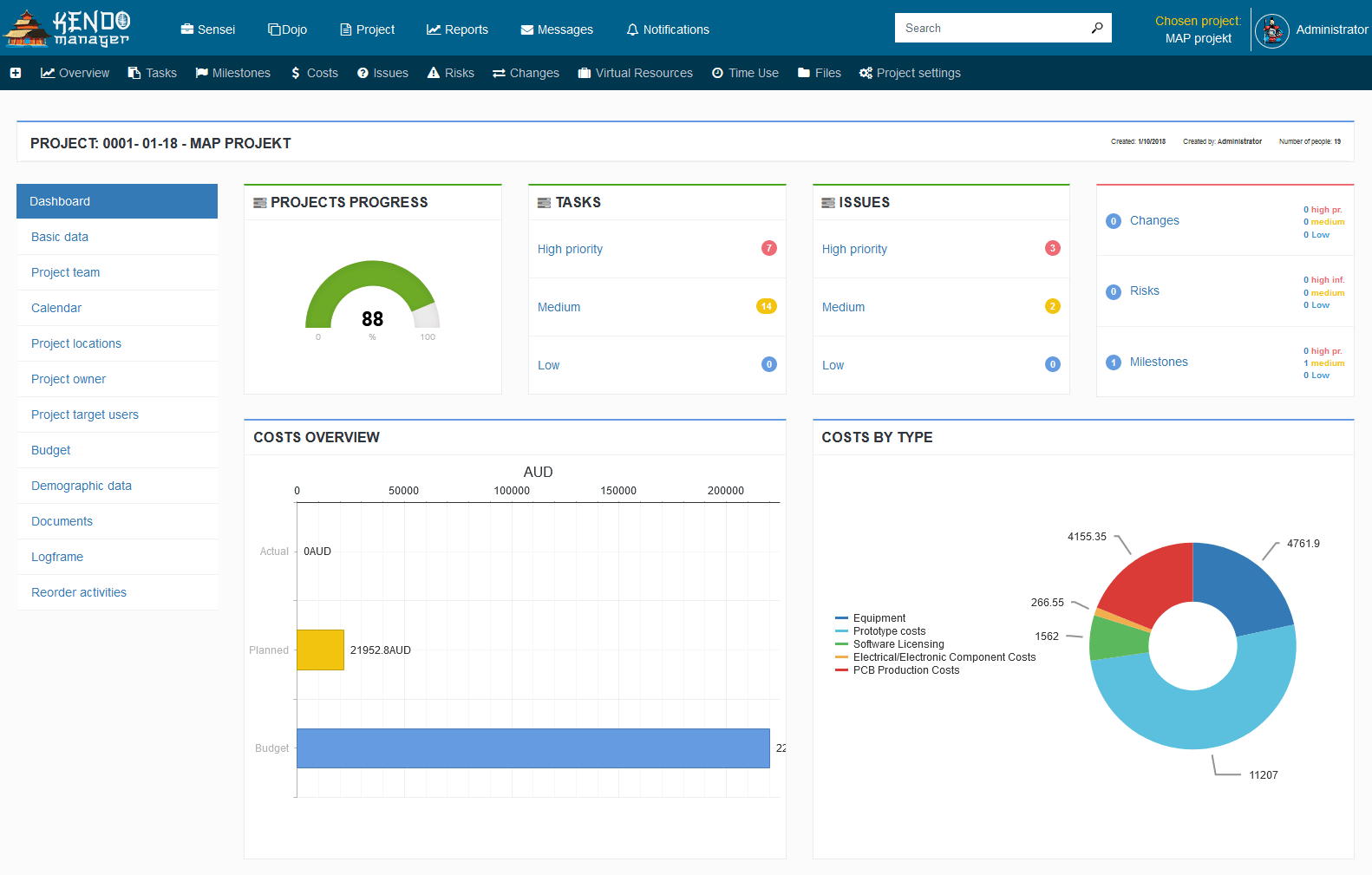1372x875 pixels.
Task: Click the PCB Production Costs legend entry
Action: point(897,670)
